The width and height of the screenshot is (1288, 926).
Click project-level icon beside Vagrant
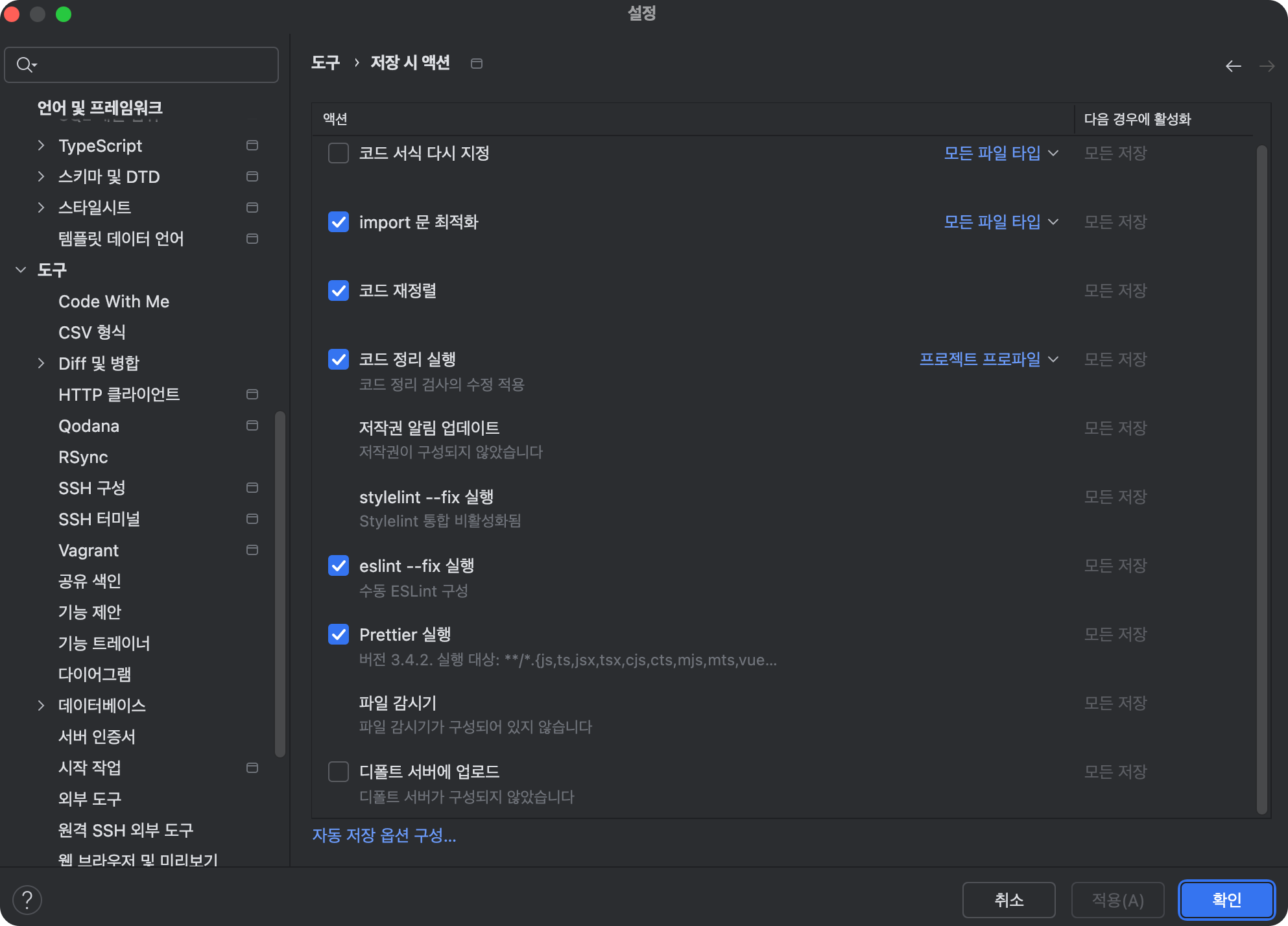252,550
